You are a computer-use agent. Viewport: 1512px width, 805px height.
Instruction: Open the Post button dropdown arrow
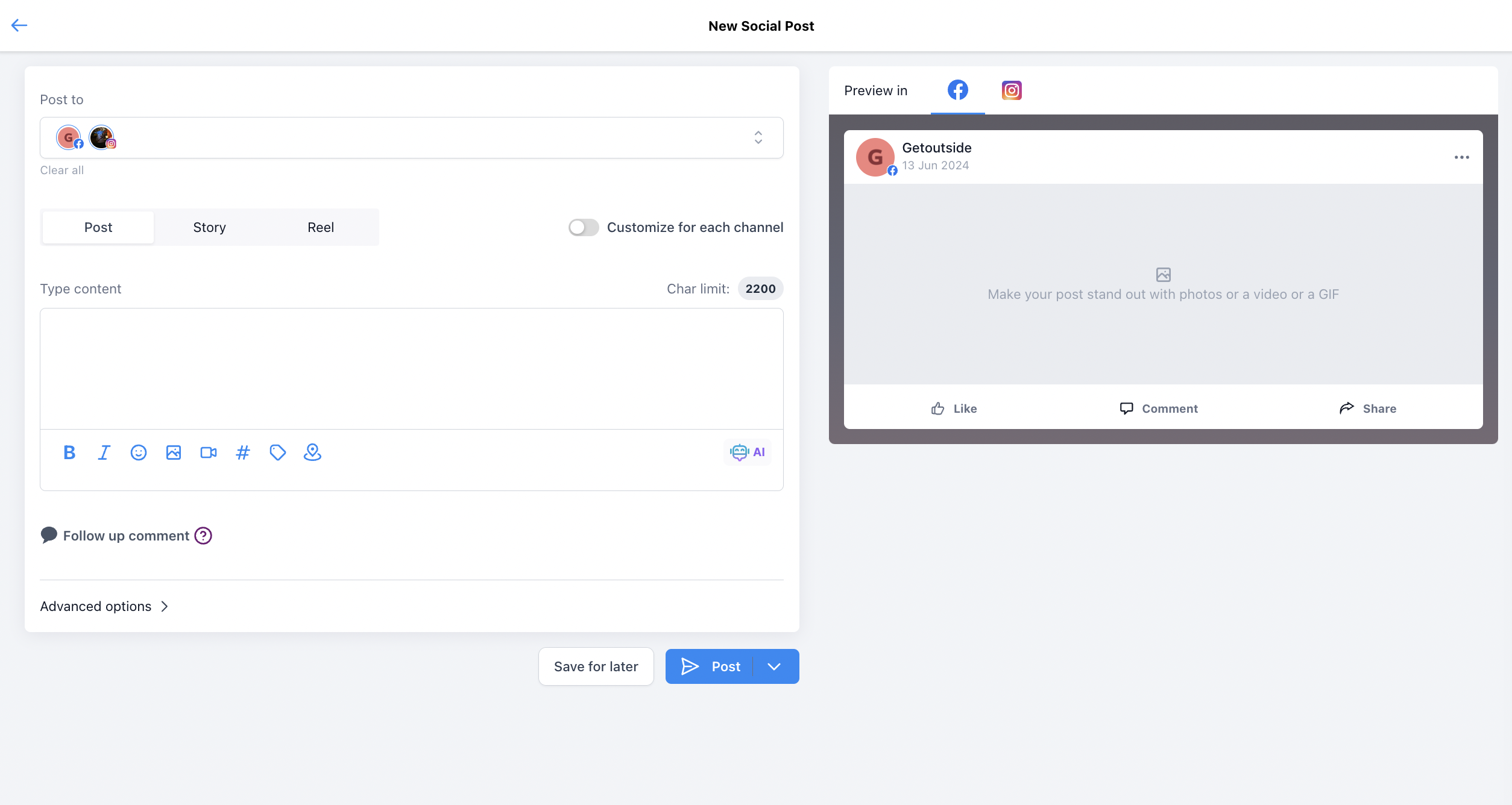(775, 666)
